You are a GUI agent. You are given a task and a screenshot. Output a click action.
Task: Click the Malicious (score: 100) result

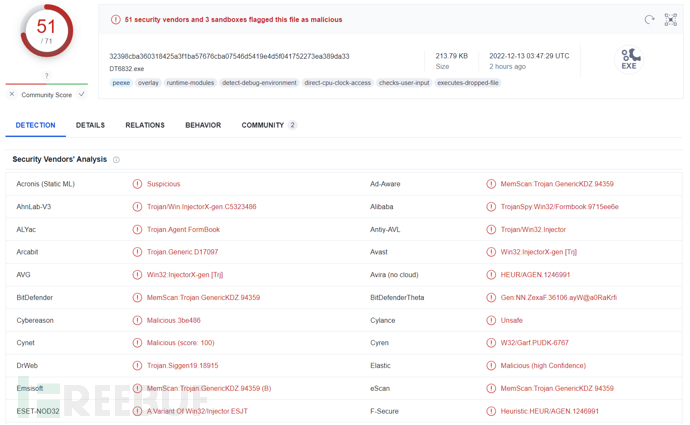point(180,343)
